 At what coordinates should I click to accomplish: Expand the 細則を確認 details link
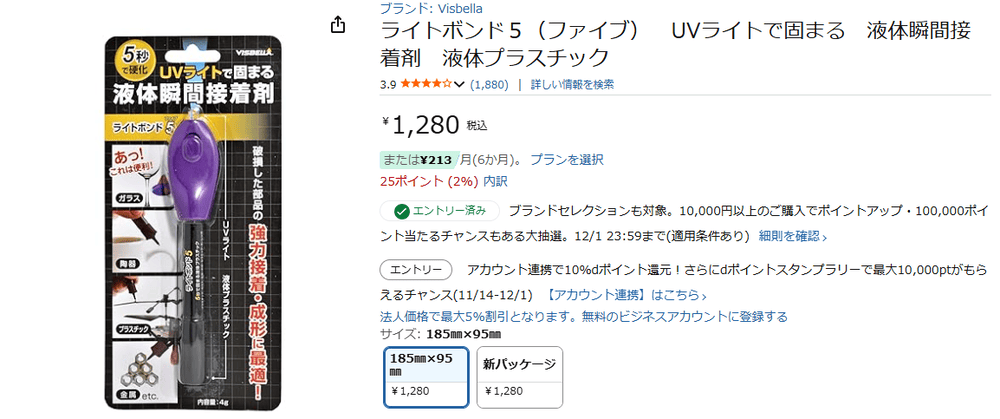point(792,236)
